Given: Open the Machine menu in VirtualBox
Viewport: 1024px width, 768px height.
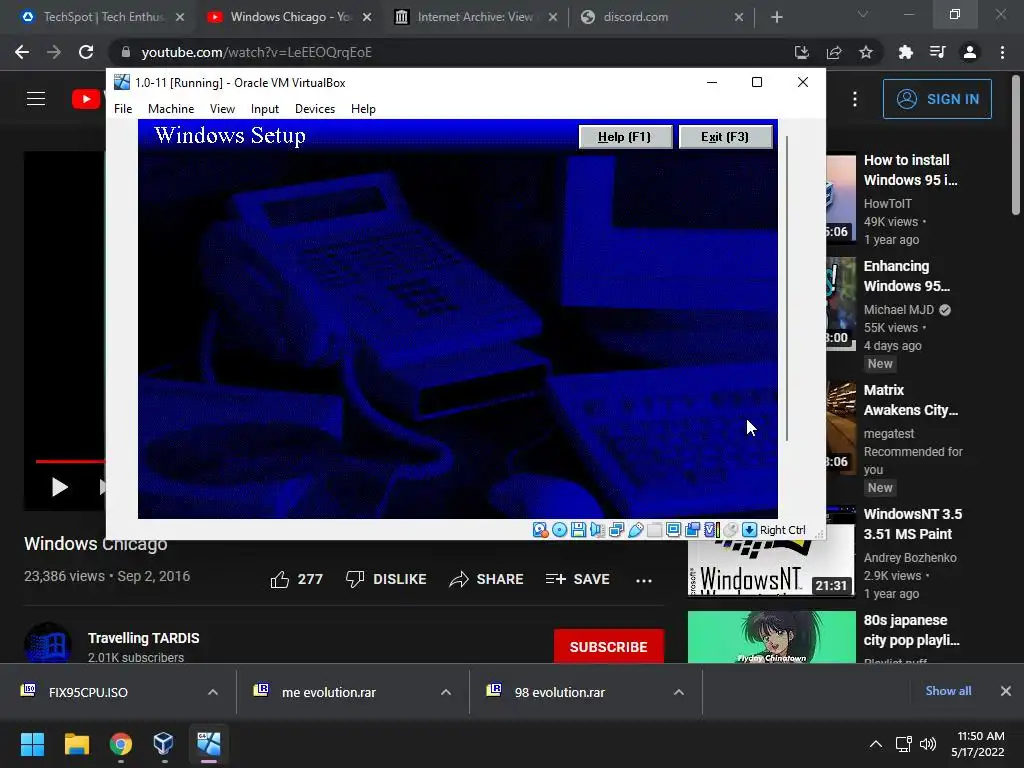Looking at the screenshot, I should tap(171, 109).
